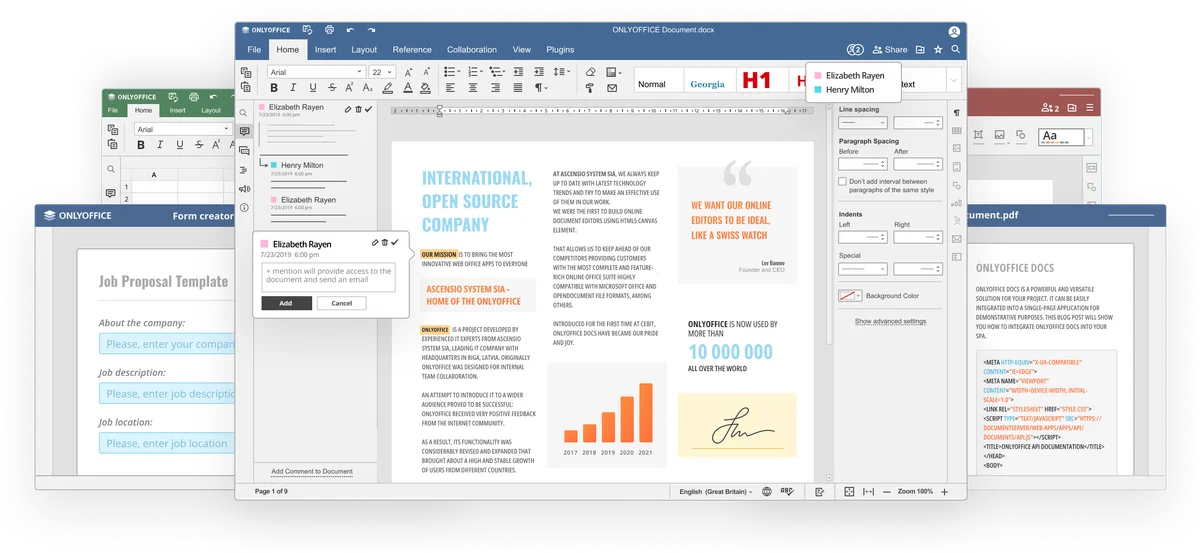This screenshot has height=553, width=1200.
Task: Switch to the Insert tab in document editor
Action: coord(325,50)
